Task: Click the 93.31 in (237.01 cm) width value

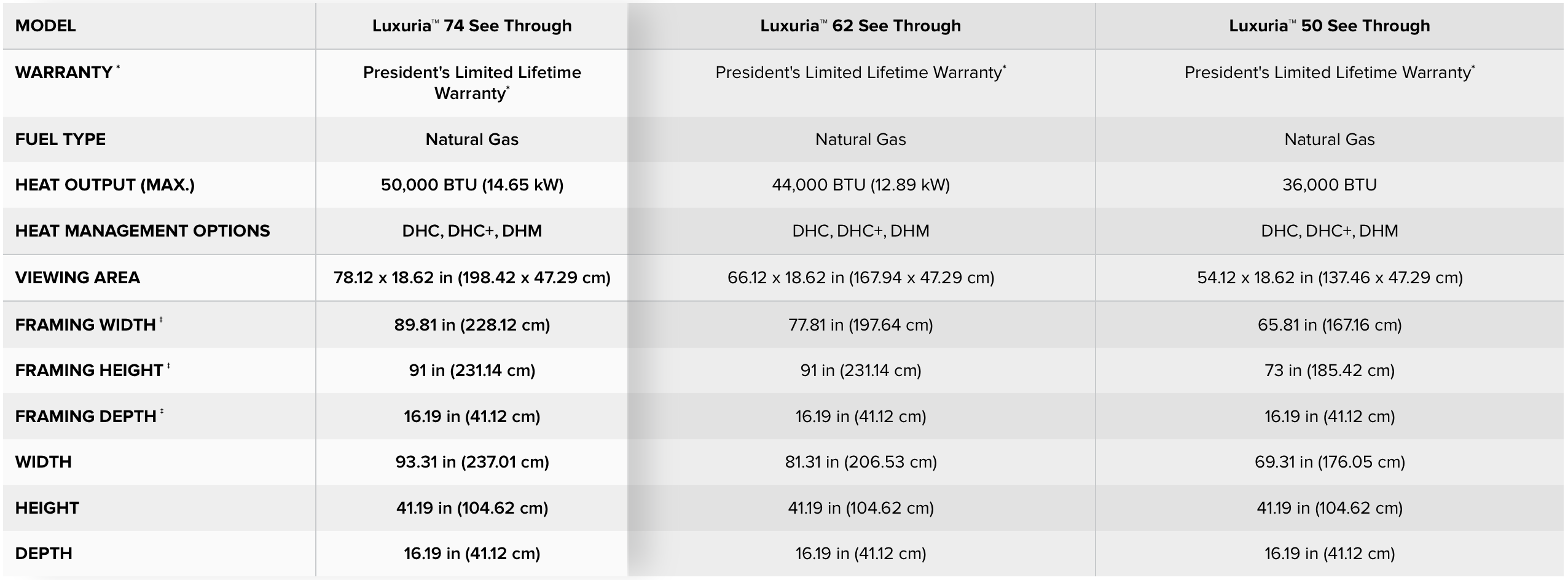Action: tap(472, 462)
